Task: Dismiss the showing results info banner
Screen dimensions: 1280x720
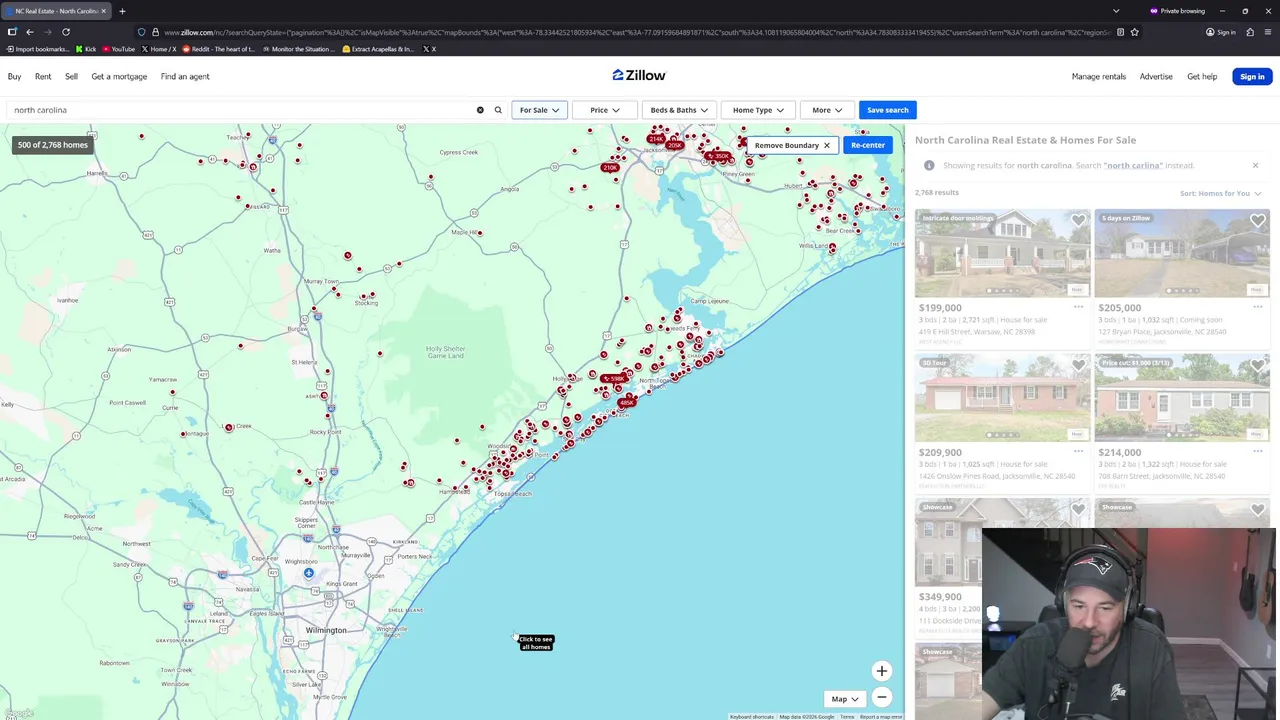Action: [1255, 165]
